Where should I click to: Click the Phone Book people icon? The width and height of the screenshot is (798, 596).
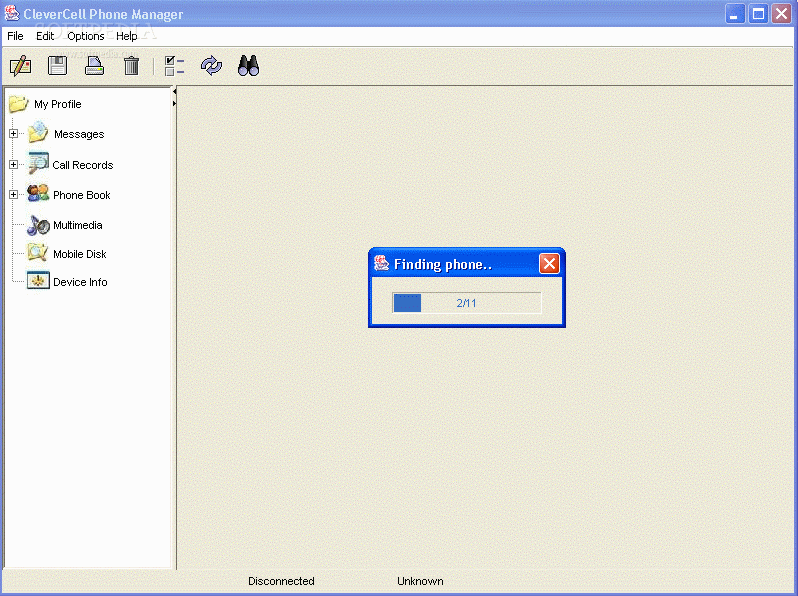(38, 194)
